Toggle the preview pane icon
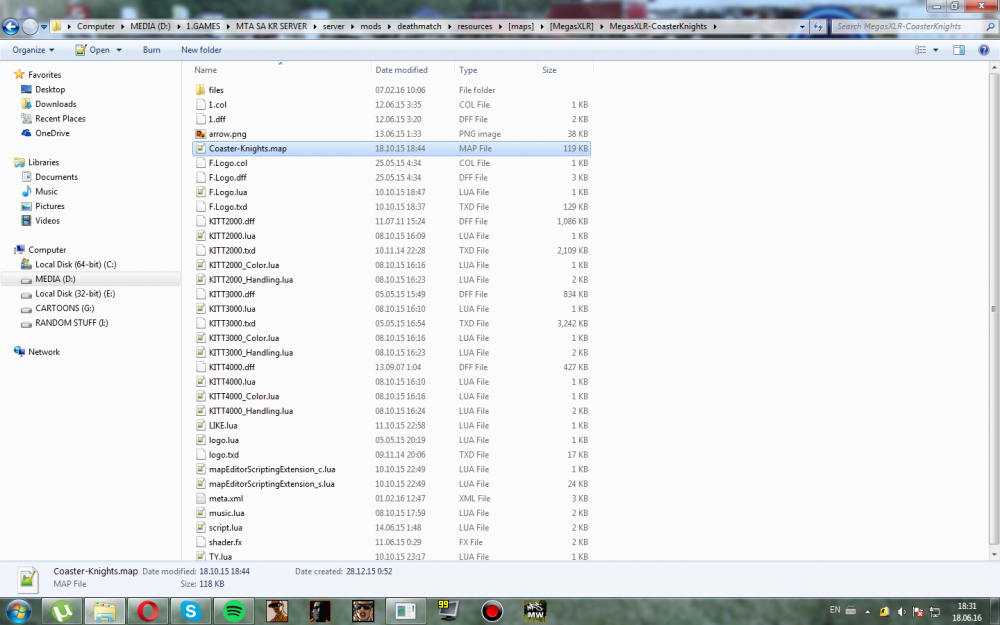This screenshot has width=1000, height=625. point(958,50)
